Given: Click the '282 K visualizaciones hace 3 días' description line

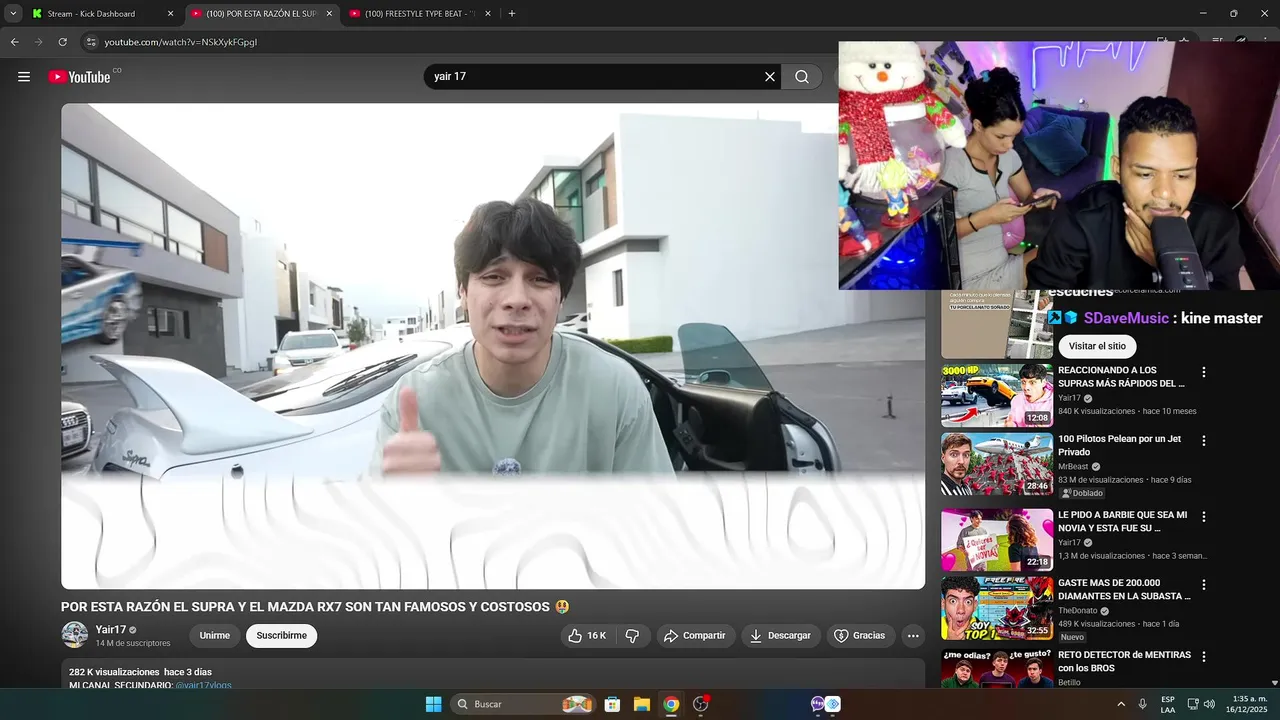Looking at the screenshot, I should pos(140,672).
